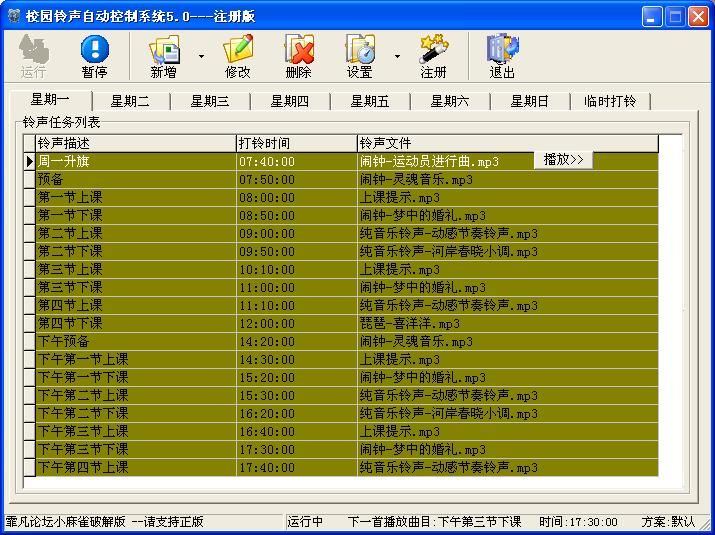Select the 下午第二节上课 cell
This screenshot has width=715, height=535.
(136, 395)
